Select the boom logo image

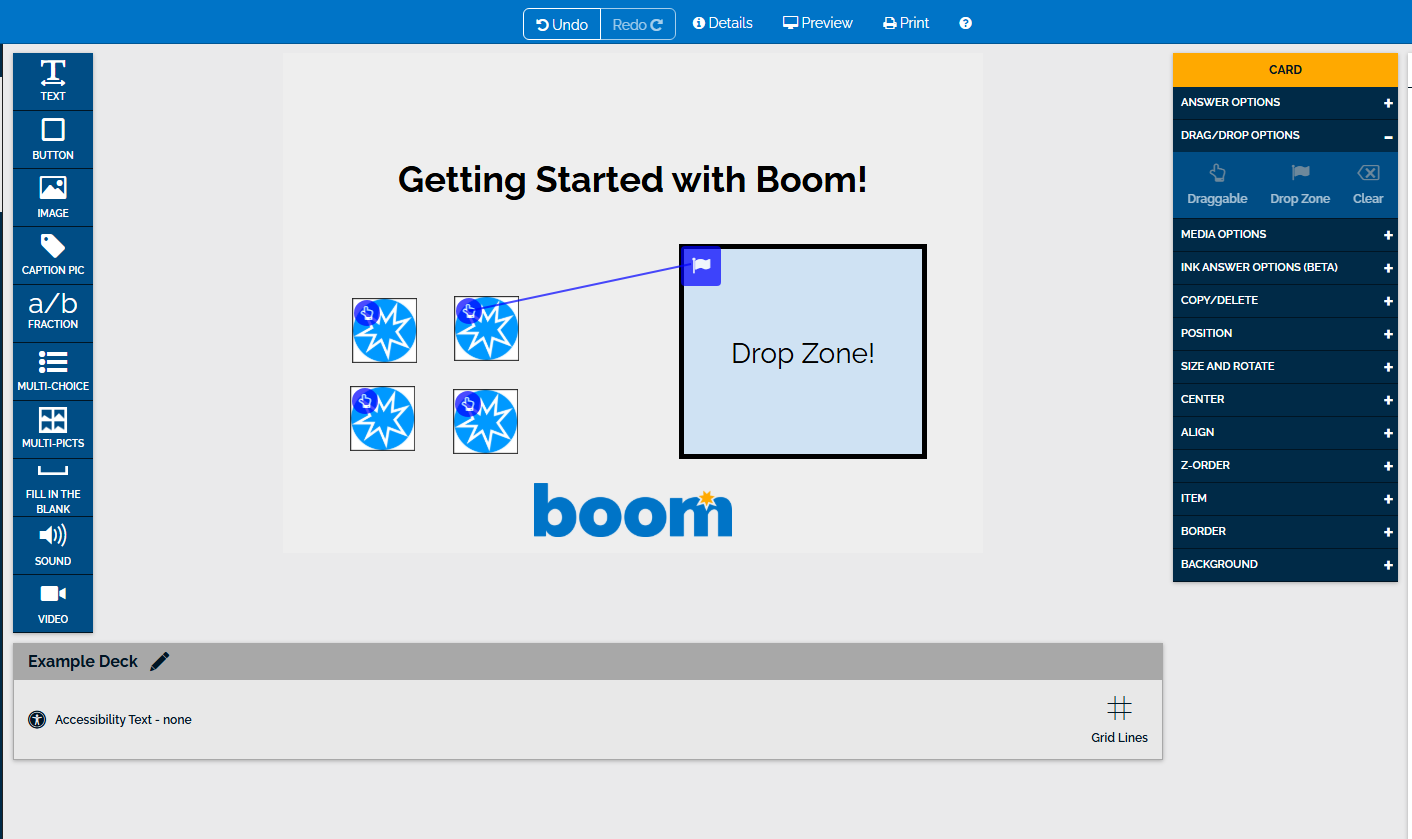[x=633, y=511]
